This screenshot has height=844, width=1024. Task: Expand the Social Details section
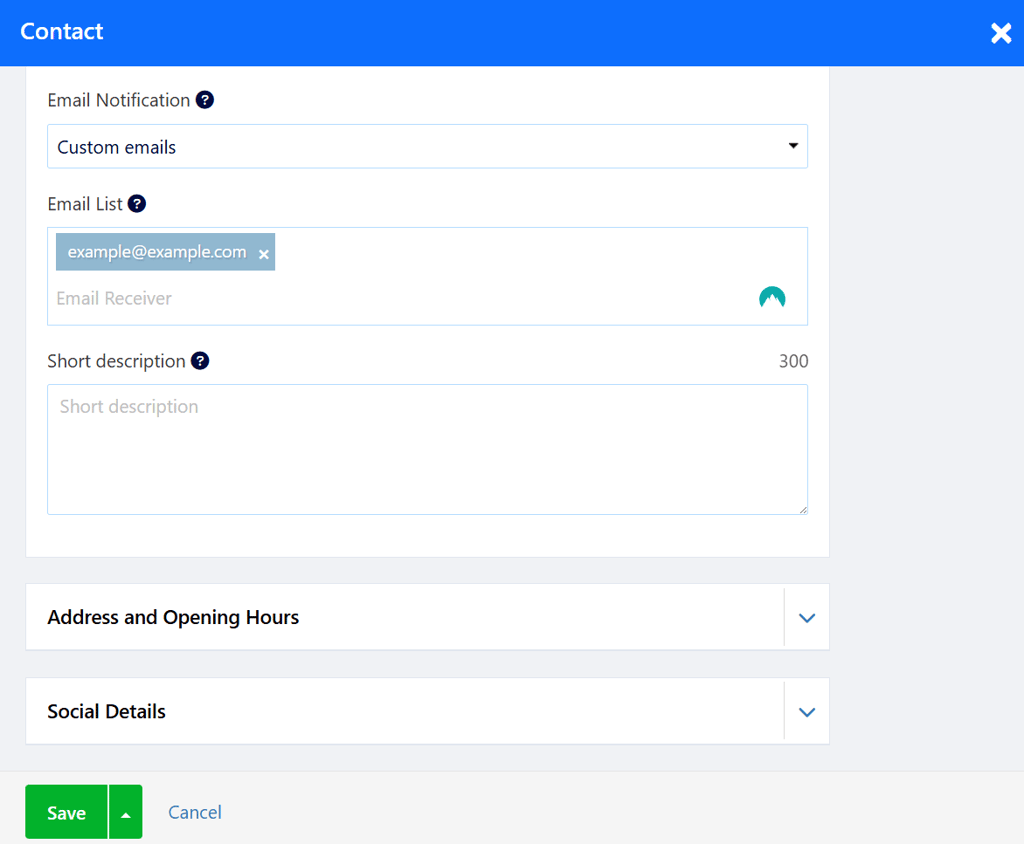pyautogui.click(x=807, y=711)
